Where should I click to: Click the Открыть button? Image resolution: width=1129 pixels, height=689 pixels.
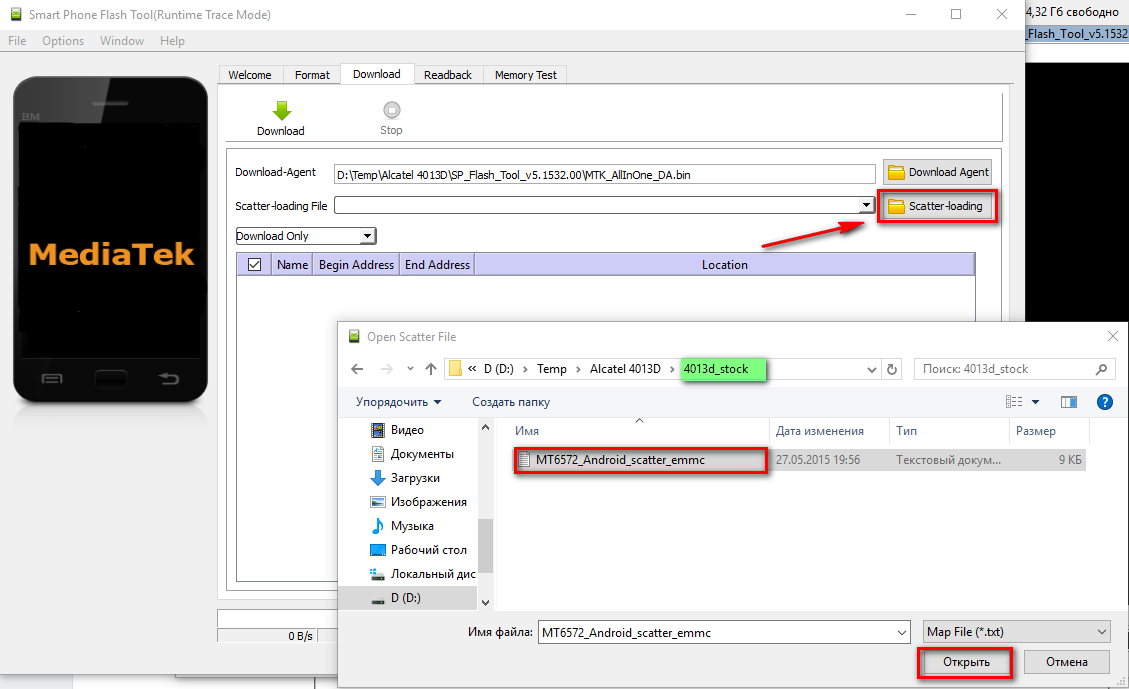click(x=965, y=662)
